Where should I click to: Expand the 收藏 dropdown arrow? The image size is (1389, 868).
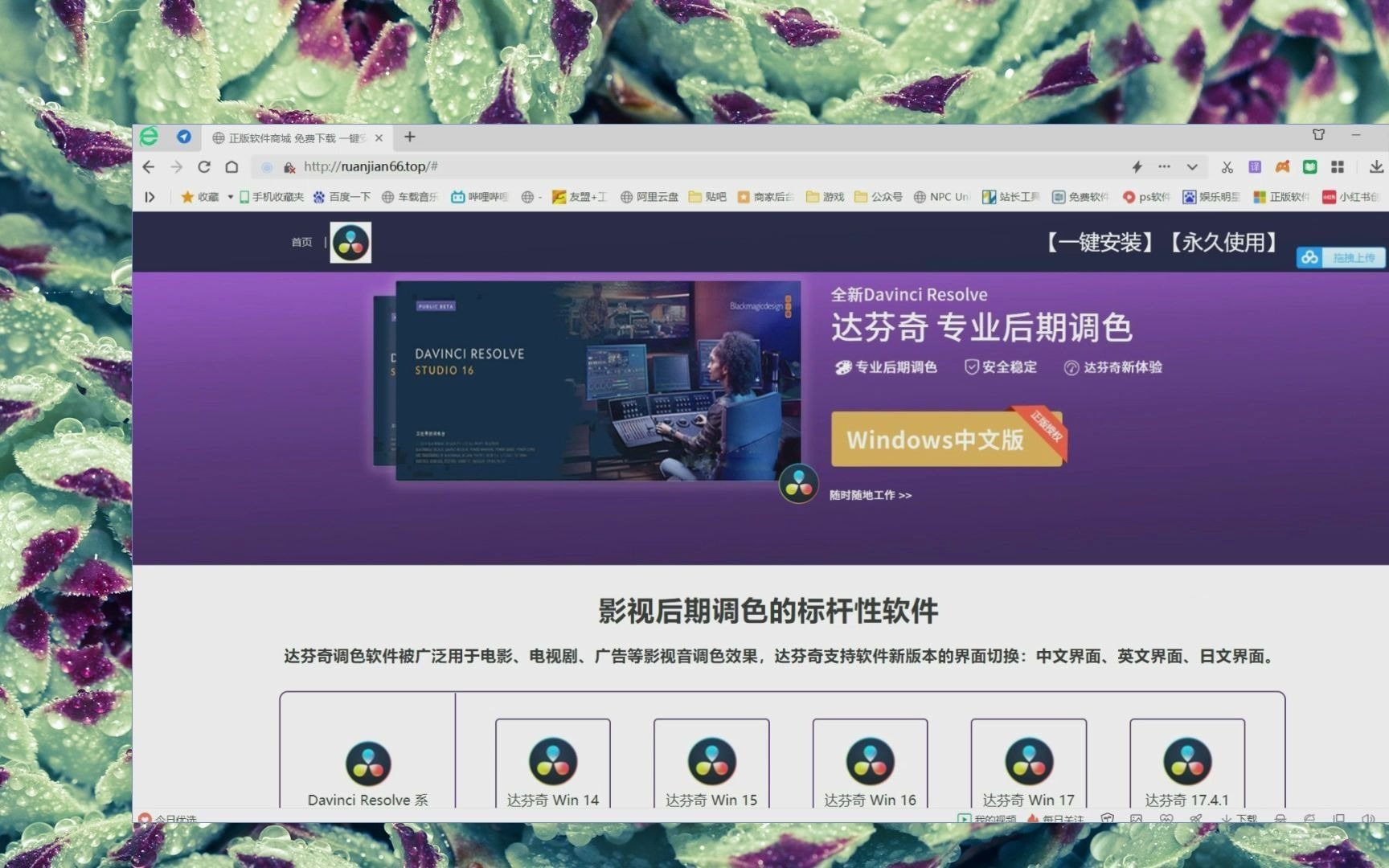point(230,197)
